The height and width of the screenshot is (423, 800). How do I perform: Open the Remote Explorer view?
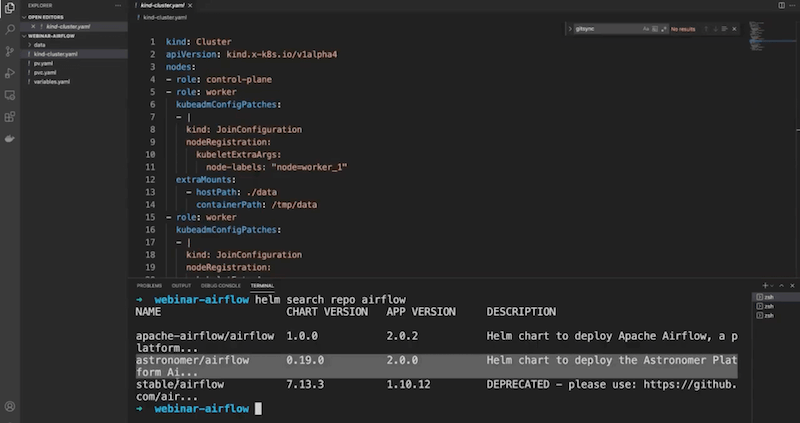(10, 95)
